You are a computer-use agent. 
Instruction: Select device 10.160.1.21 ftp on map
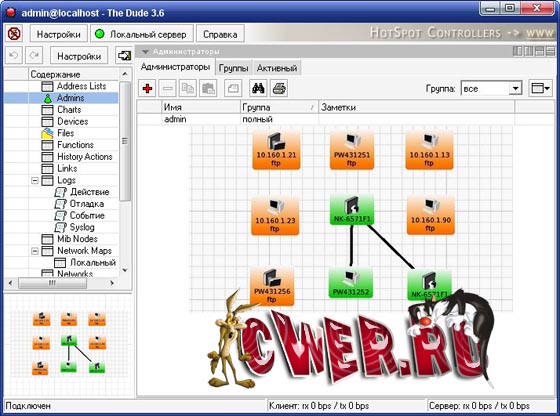click(x=276, y=150)
